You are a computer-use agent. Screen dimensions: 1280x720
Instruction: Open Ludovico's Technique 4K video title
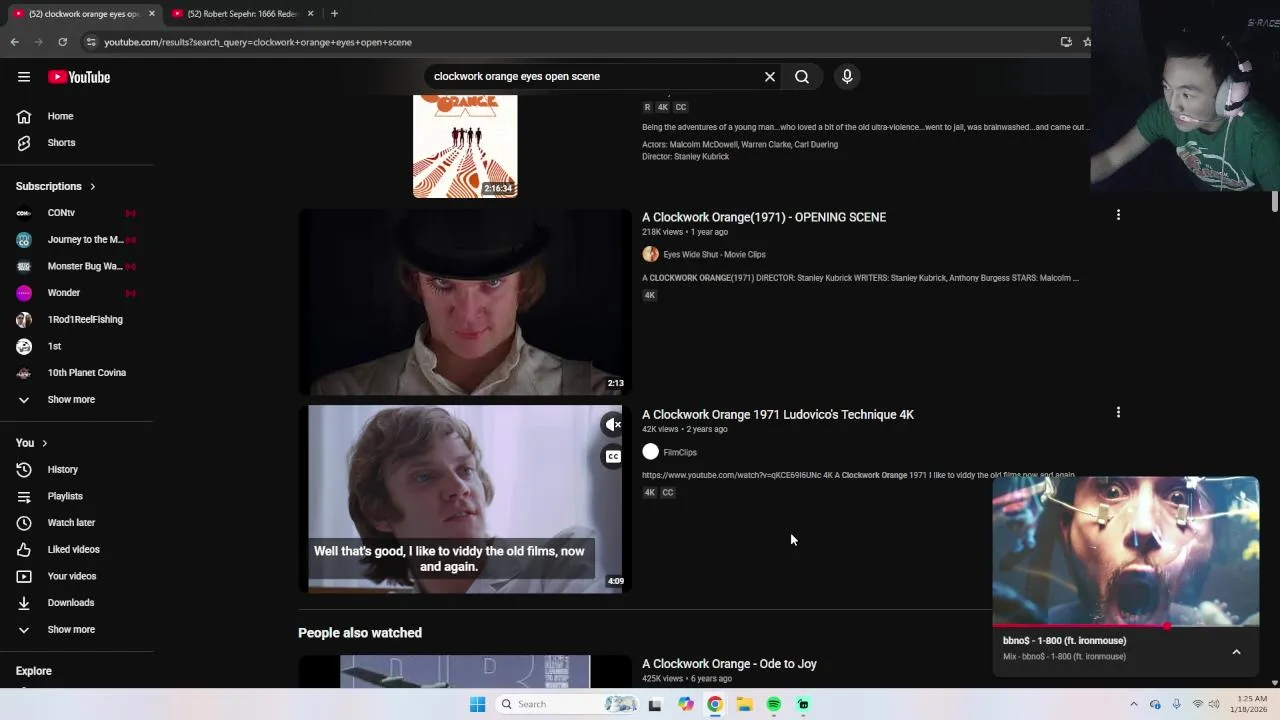778,414
